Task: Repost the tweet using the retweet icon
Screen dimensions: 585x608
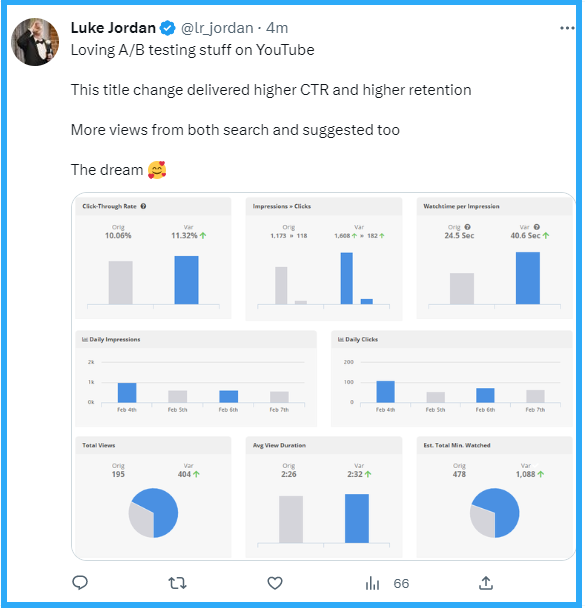Action: 178,583
